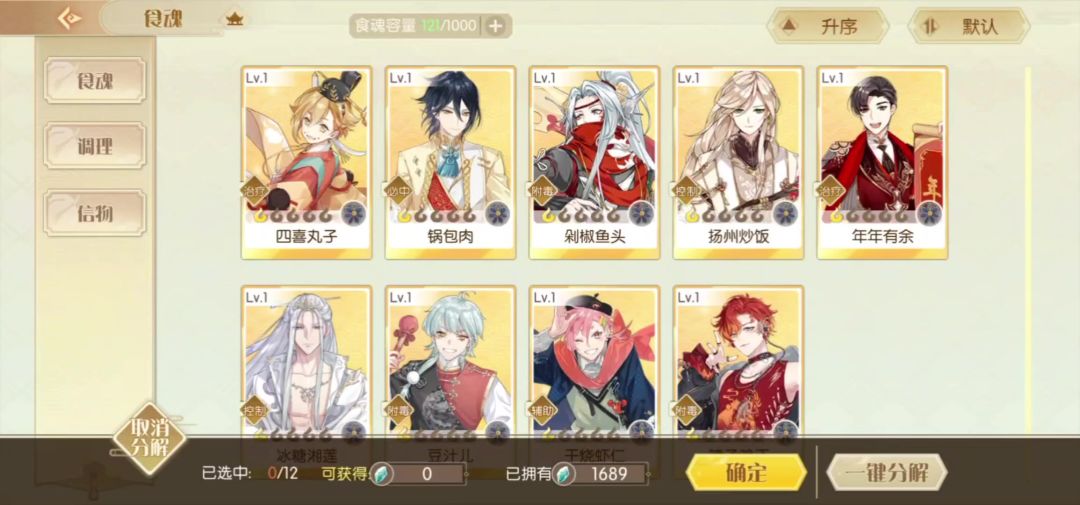Click the 控制 badge on 扬州炒饭 card
1080x505 pixels.
click(684, 190)
